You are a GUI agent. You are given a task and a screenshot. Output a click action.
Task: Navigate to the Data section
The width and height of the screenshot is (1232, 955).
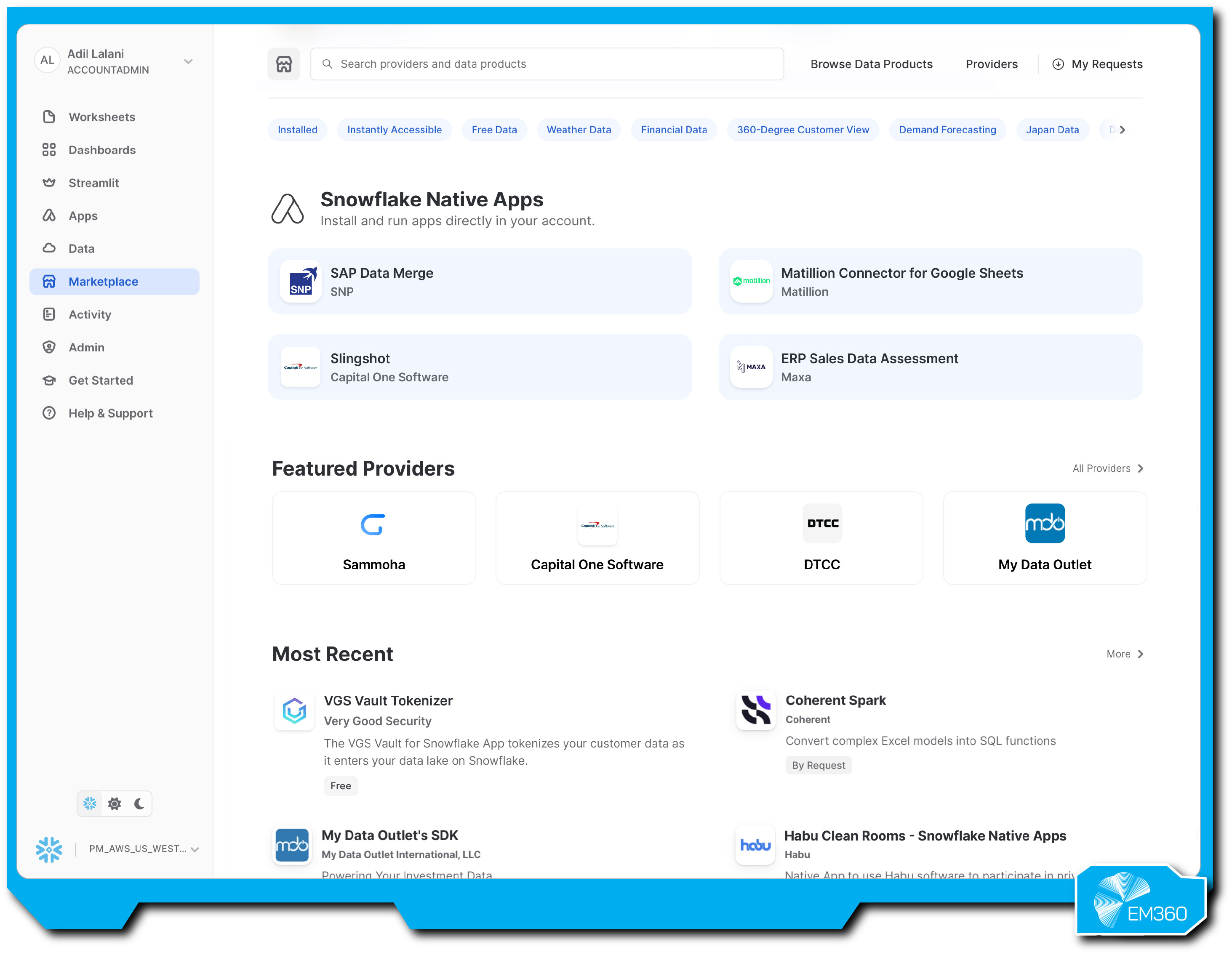pyautogui.click(x=82, y=248)
